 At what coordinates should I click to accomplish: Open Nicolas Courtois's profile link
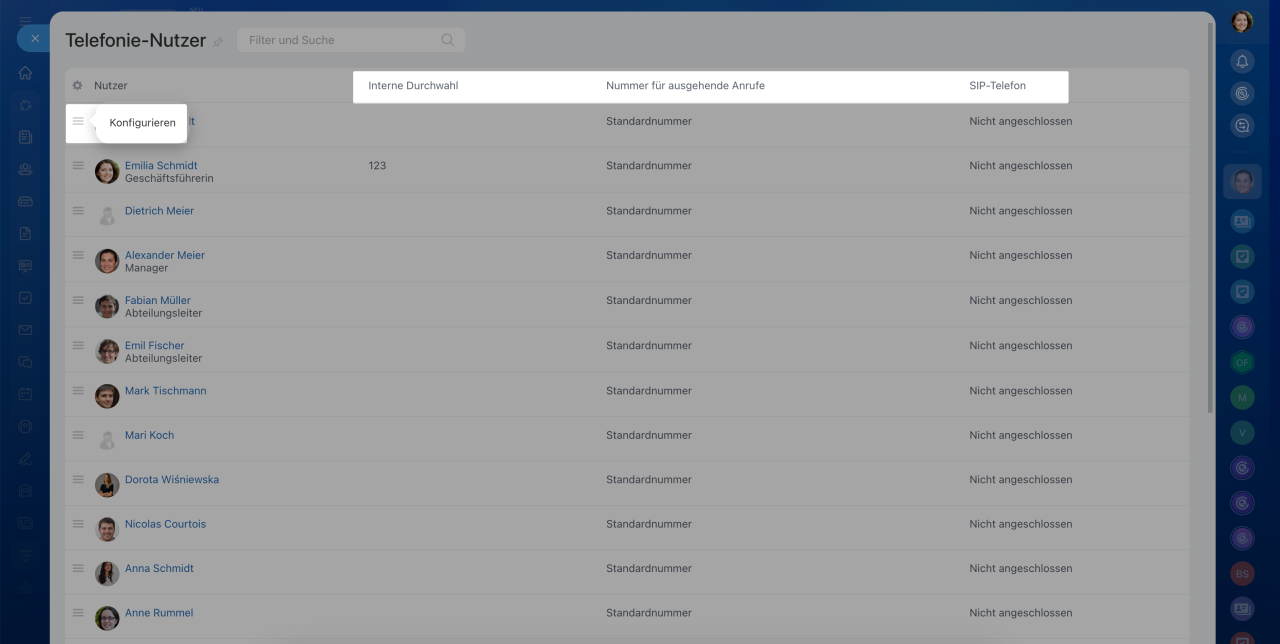[165, 523]
